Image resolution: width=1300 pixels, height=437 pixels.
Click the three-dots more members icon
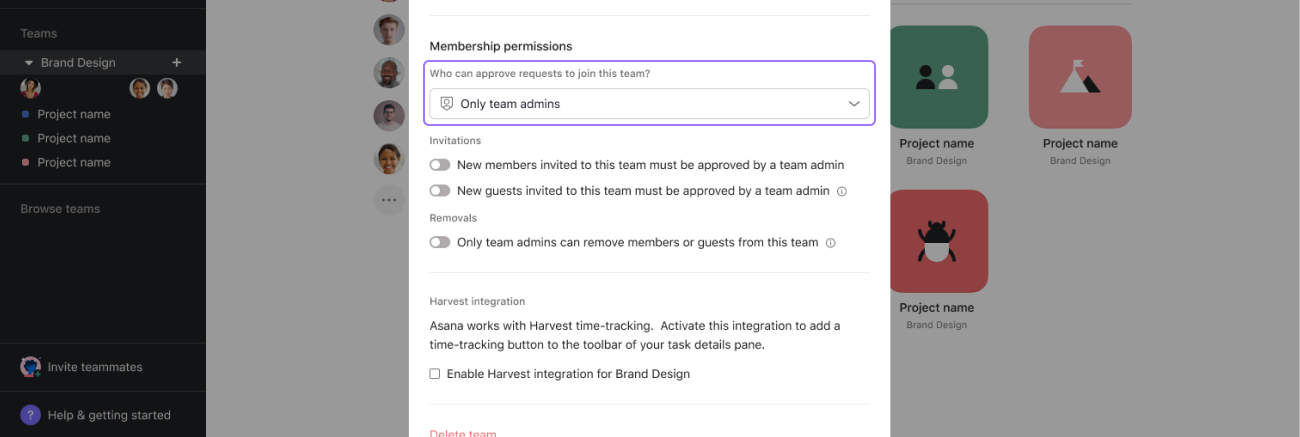388,200
